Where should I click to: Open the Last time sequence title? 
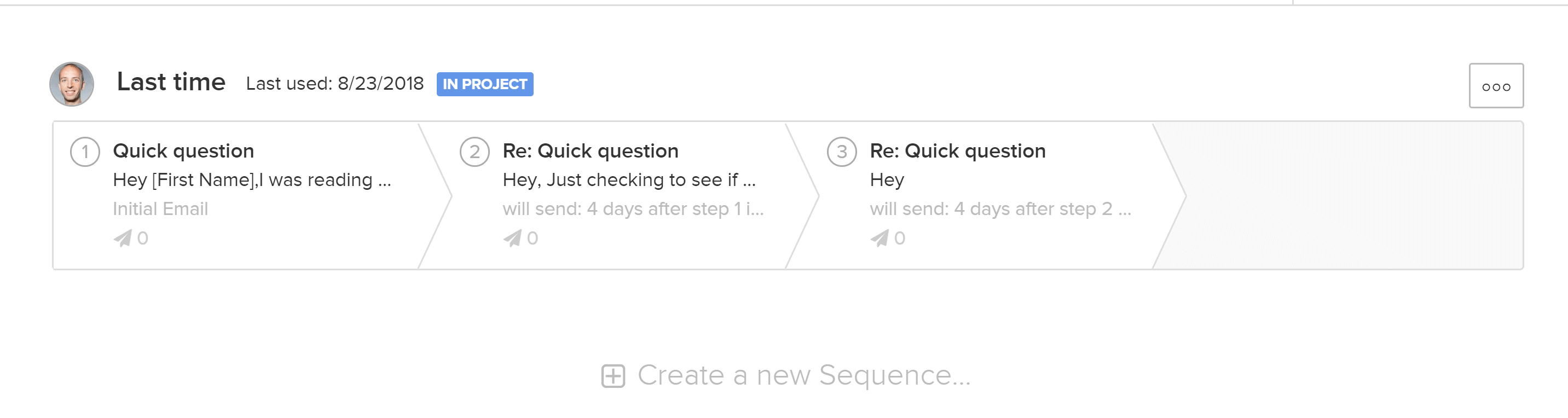click(171, 82)
